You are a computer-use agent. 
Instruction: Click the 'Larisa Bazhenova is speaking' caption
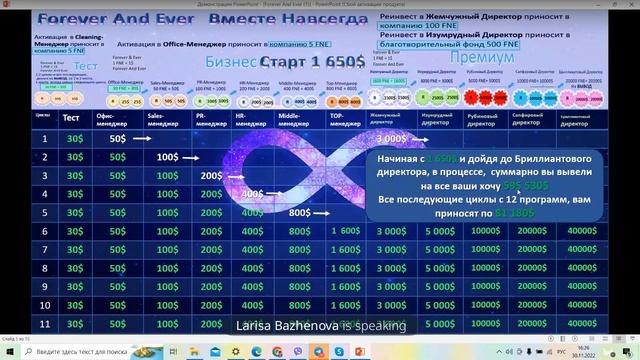321,326
